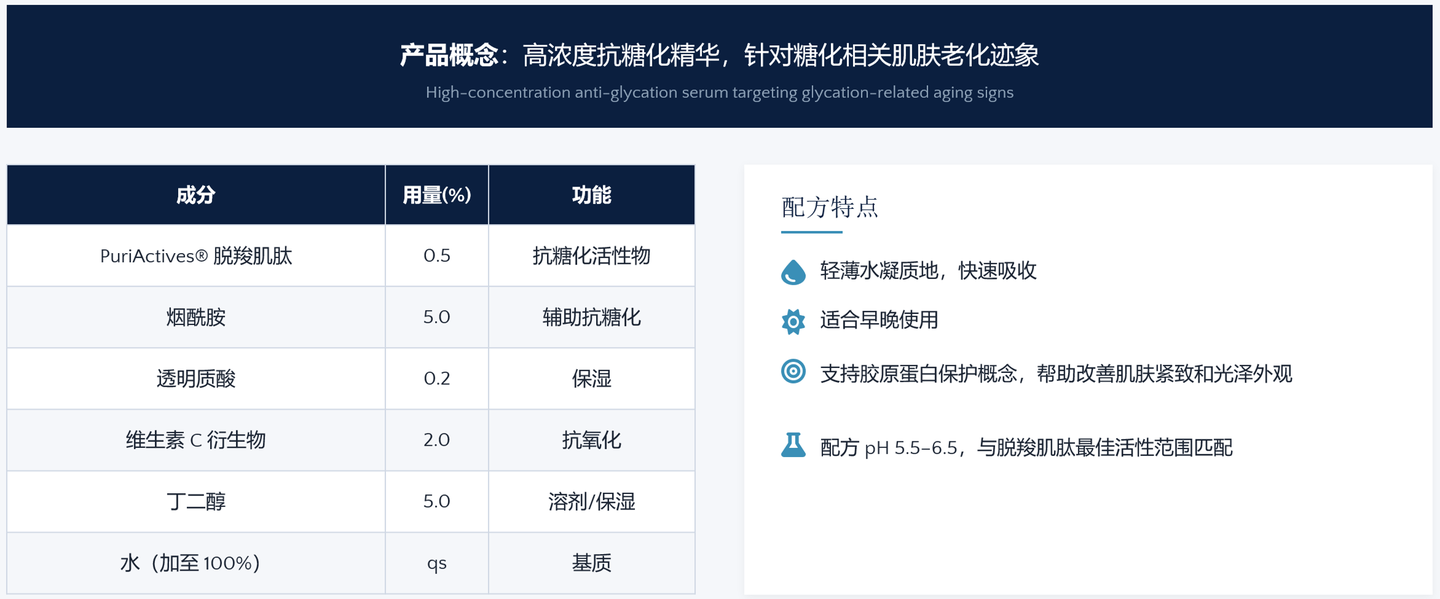Select the 烟酰胺 ingredient cell
The width and height of the screenshot is (1440, 599).
pos(196,317)
